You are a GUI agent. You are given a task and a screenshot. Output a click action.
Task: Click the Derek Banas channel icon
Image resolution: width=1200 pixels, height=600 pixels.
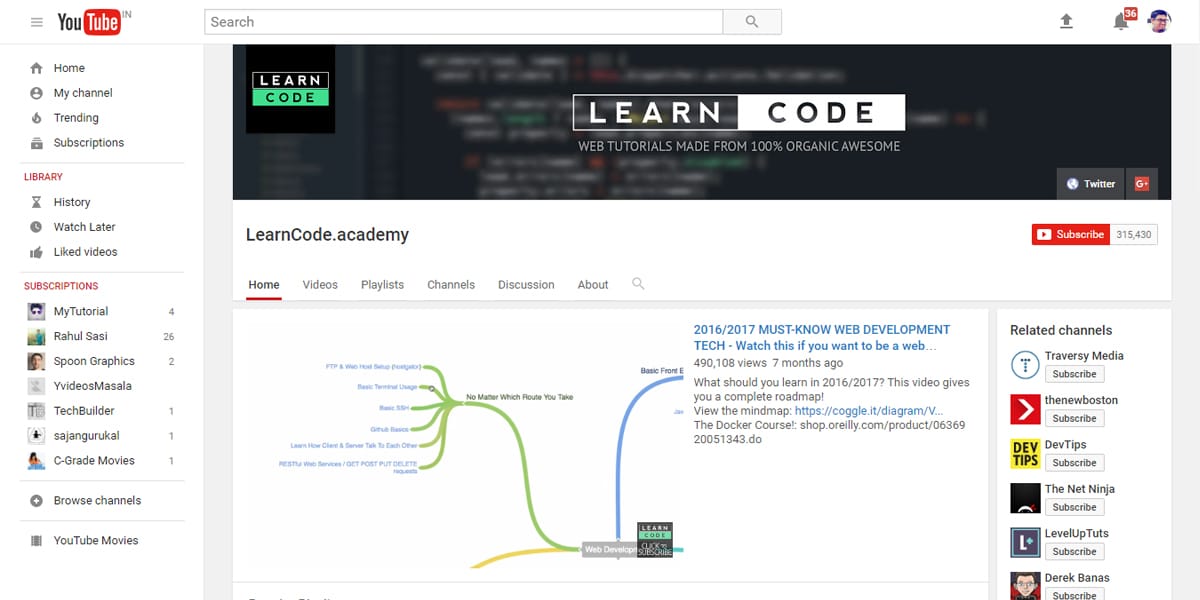1025,586
